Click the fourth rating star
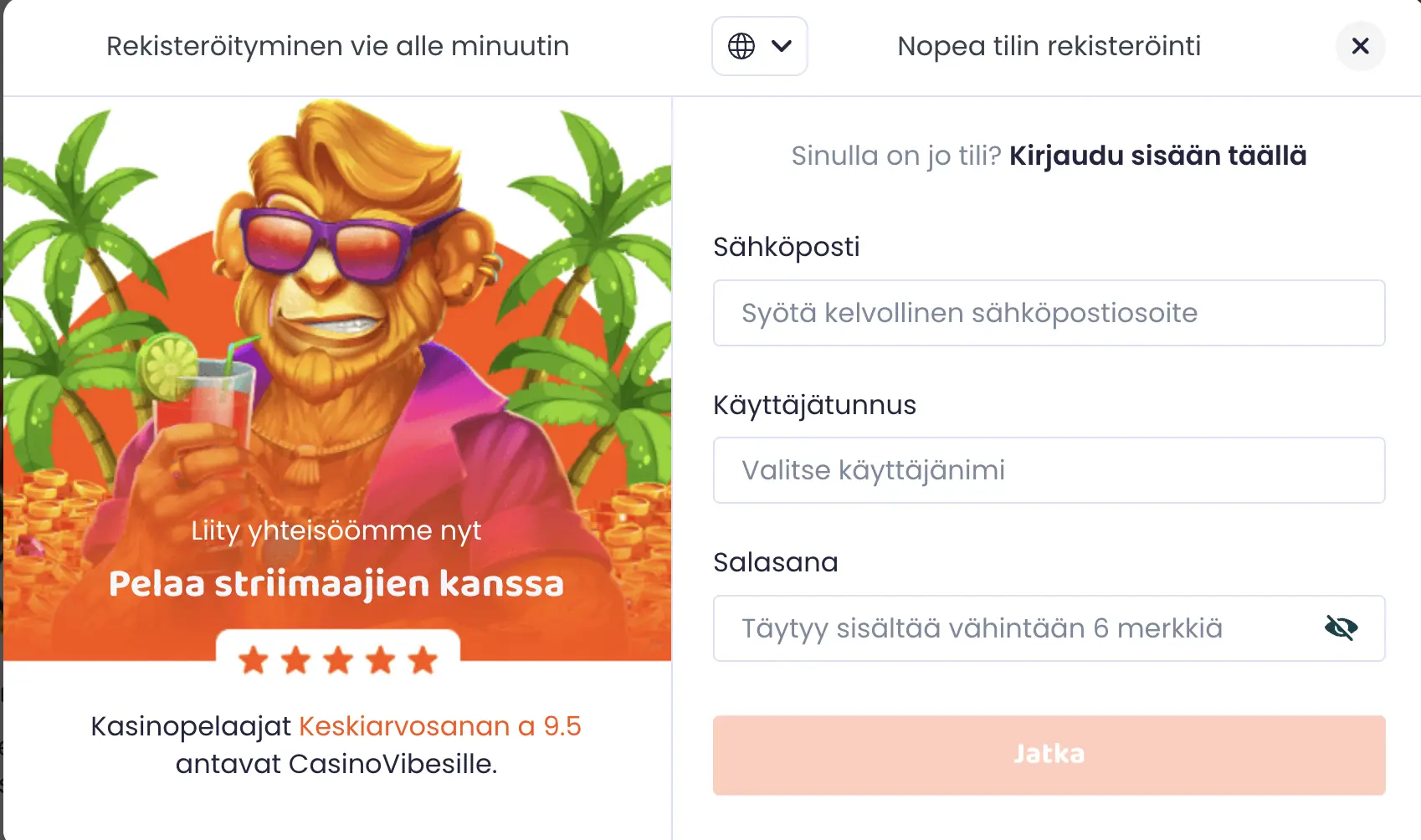The width and height of the screenshot is (1421, 840). (x=381, y=659)
